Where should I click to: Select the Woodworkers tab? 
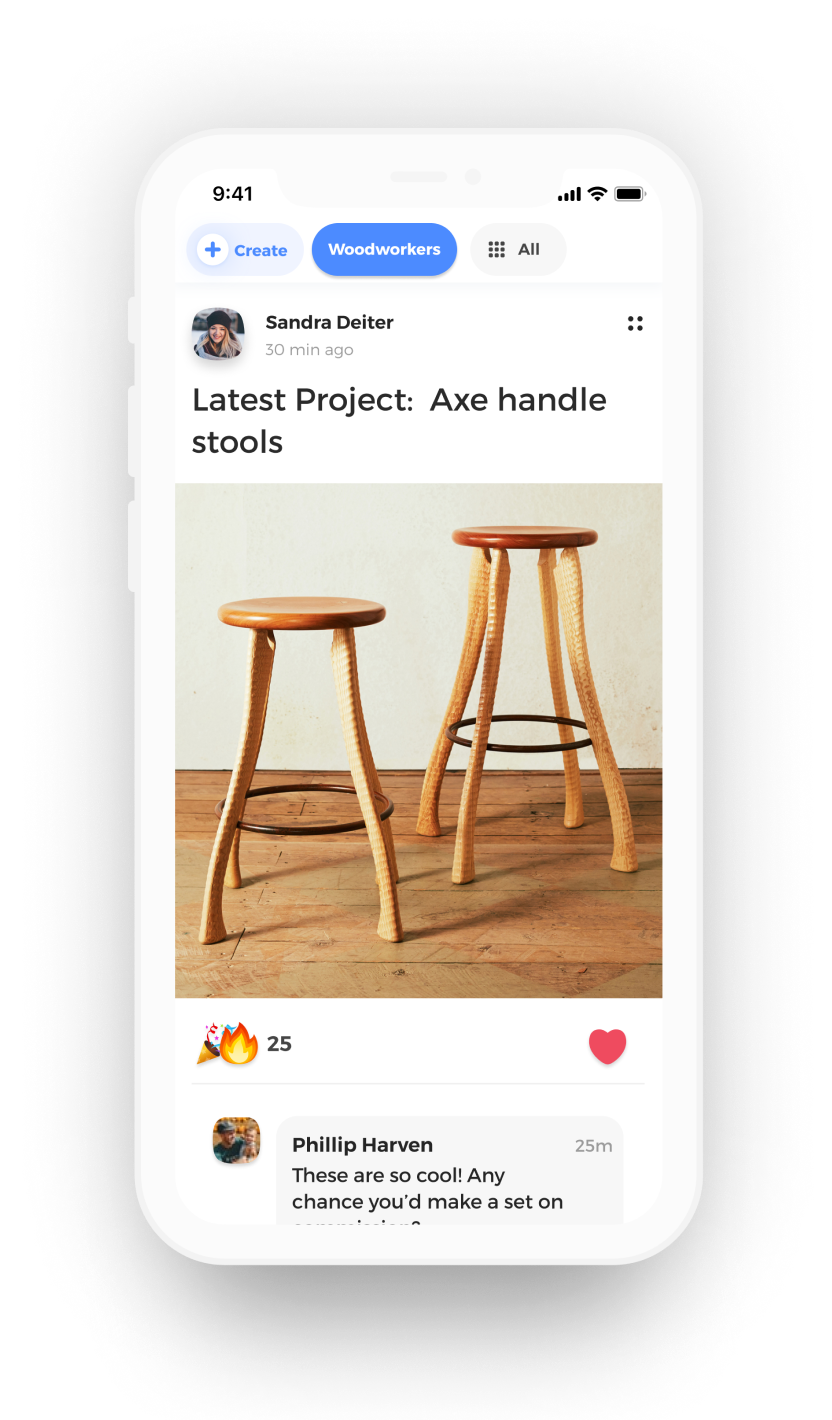coord(384,249)
